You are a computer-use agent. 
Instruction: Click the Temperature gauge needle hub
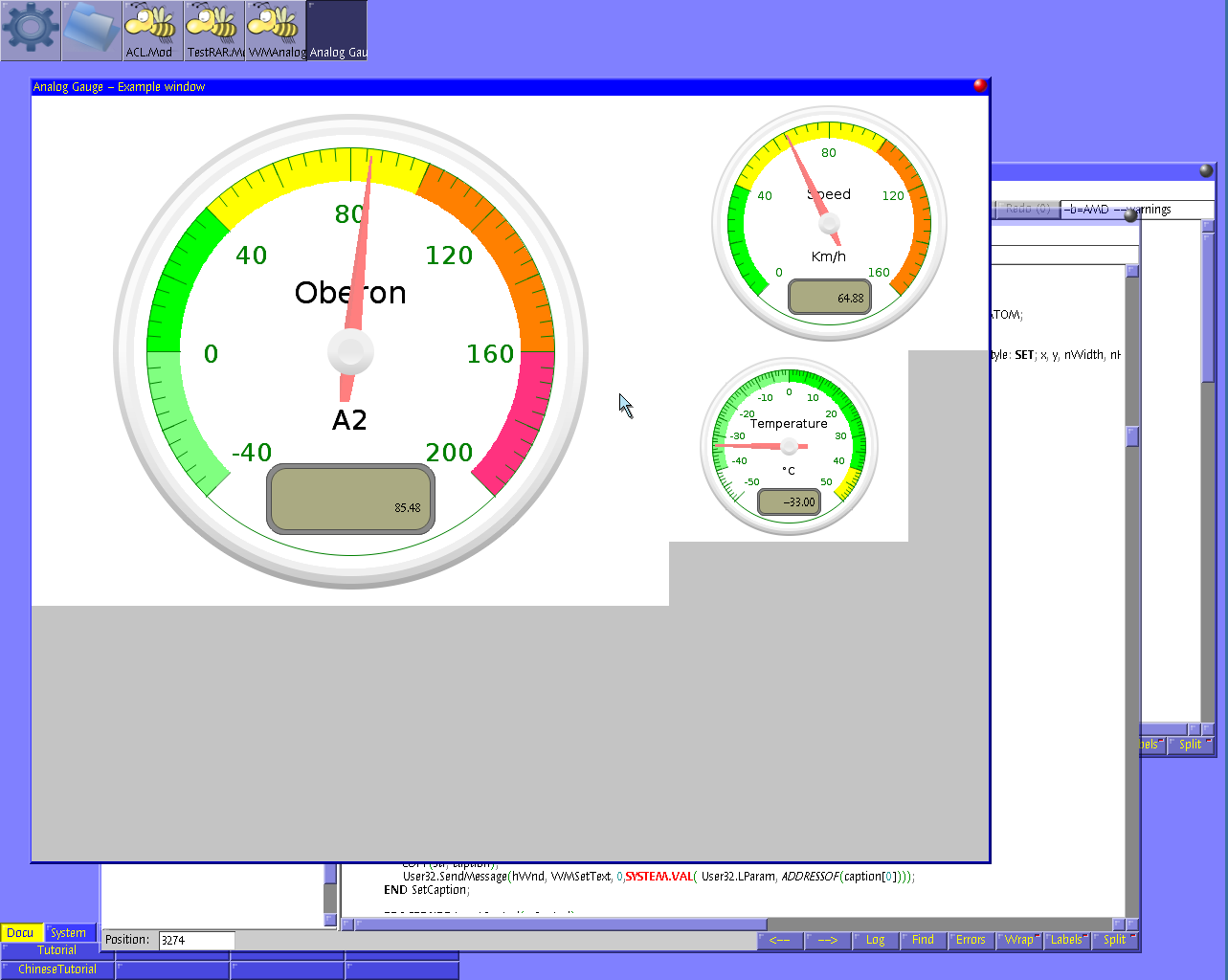pyautogui.click(x=789, y=446)
